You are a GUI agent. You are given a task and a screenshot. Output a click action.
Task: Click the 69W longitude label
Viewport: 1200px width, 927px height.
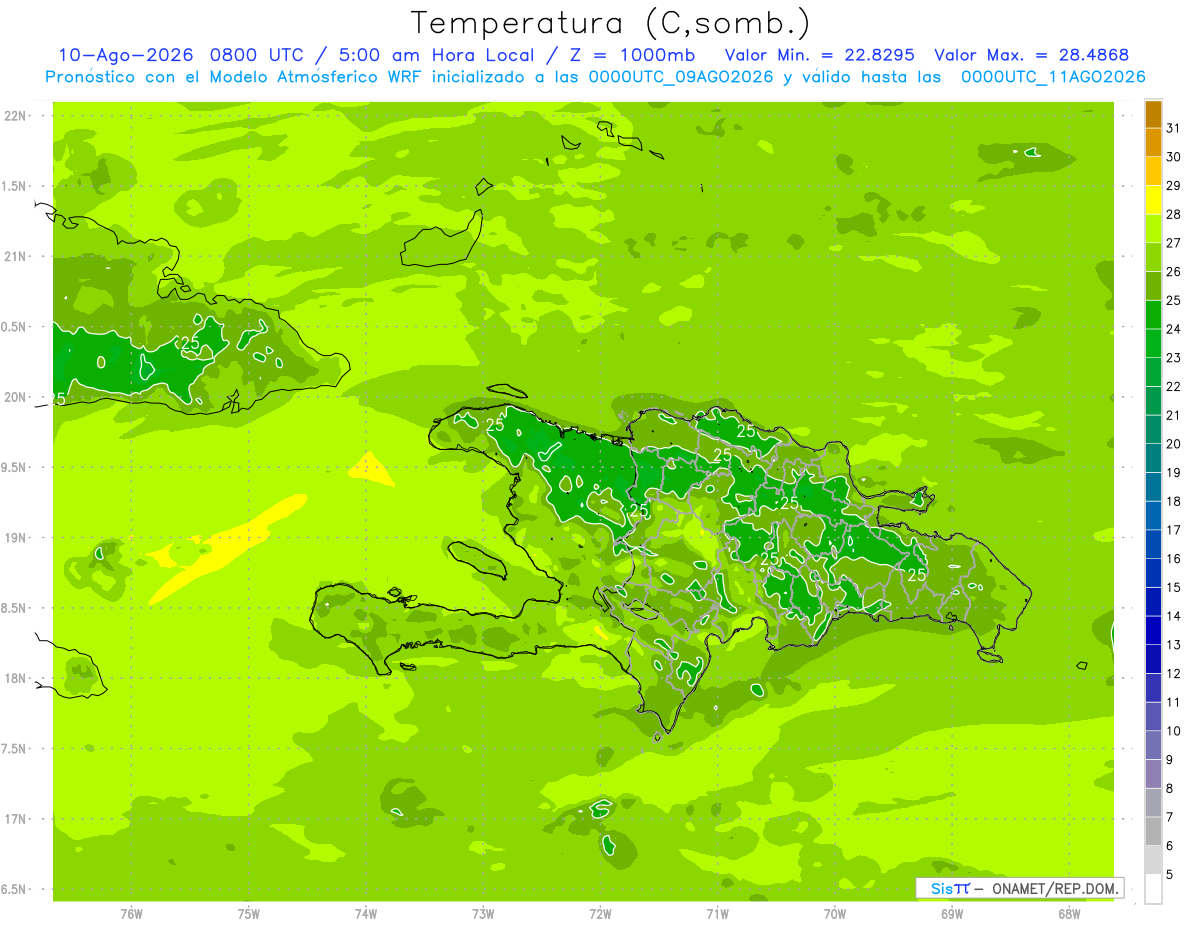952,914
